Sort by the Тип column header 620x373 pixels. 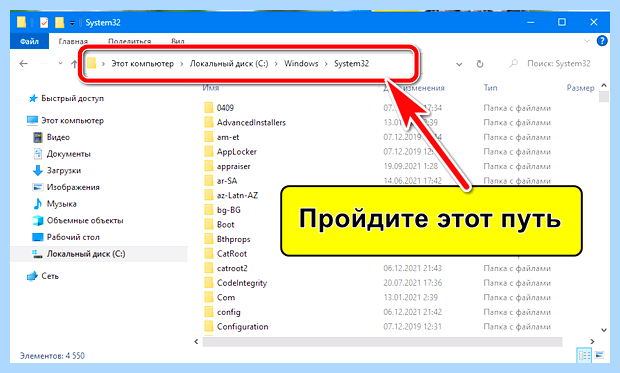coord(490,87)
